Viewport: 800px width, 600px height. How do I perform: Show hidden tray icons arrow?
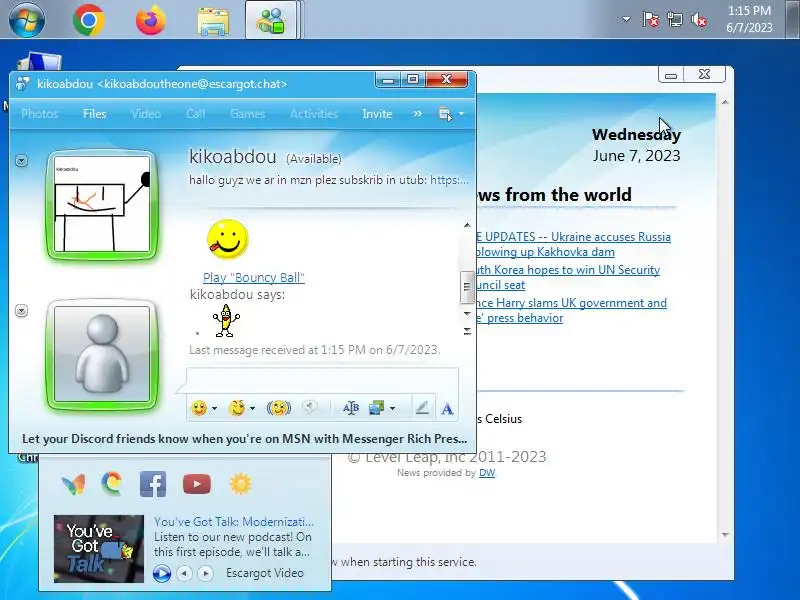tap(626, 19)
